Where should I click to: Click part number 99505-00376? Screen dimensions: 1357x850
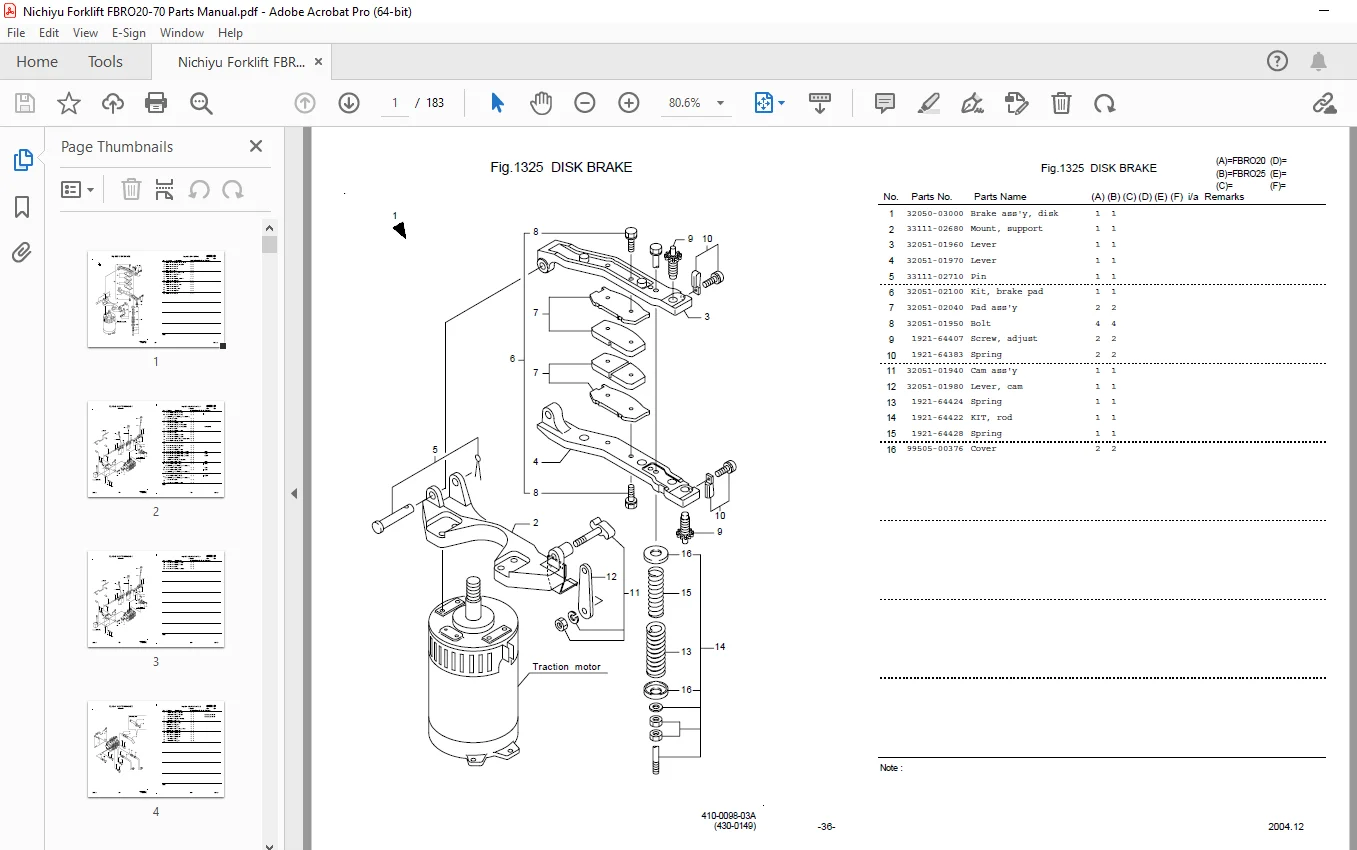click(935, 449)
